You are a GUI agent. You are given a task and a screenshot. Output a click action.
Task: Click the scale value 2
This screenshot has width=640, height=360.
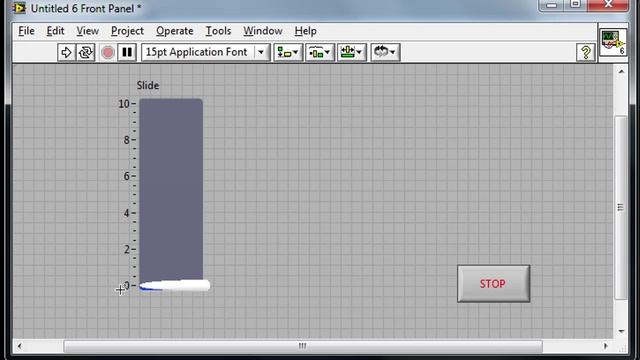click(127, 249)
